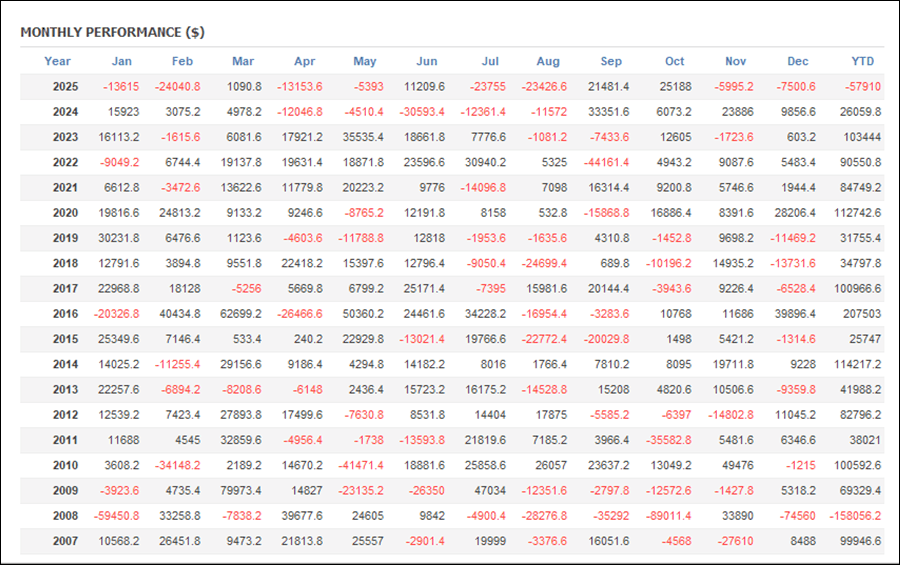Click 2025 January value -13615
Screen dimensions: 900x565
[121, 87]
